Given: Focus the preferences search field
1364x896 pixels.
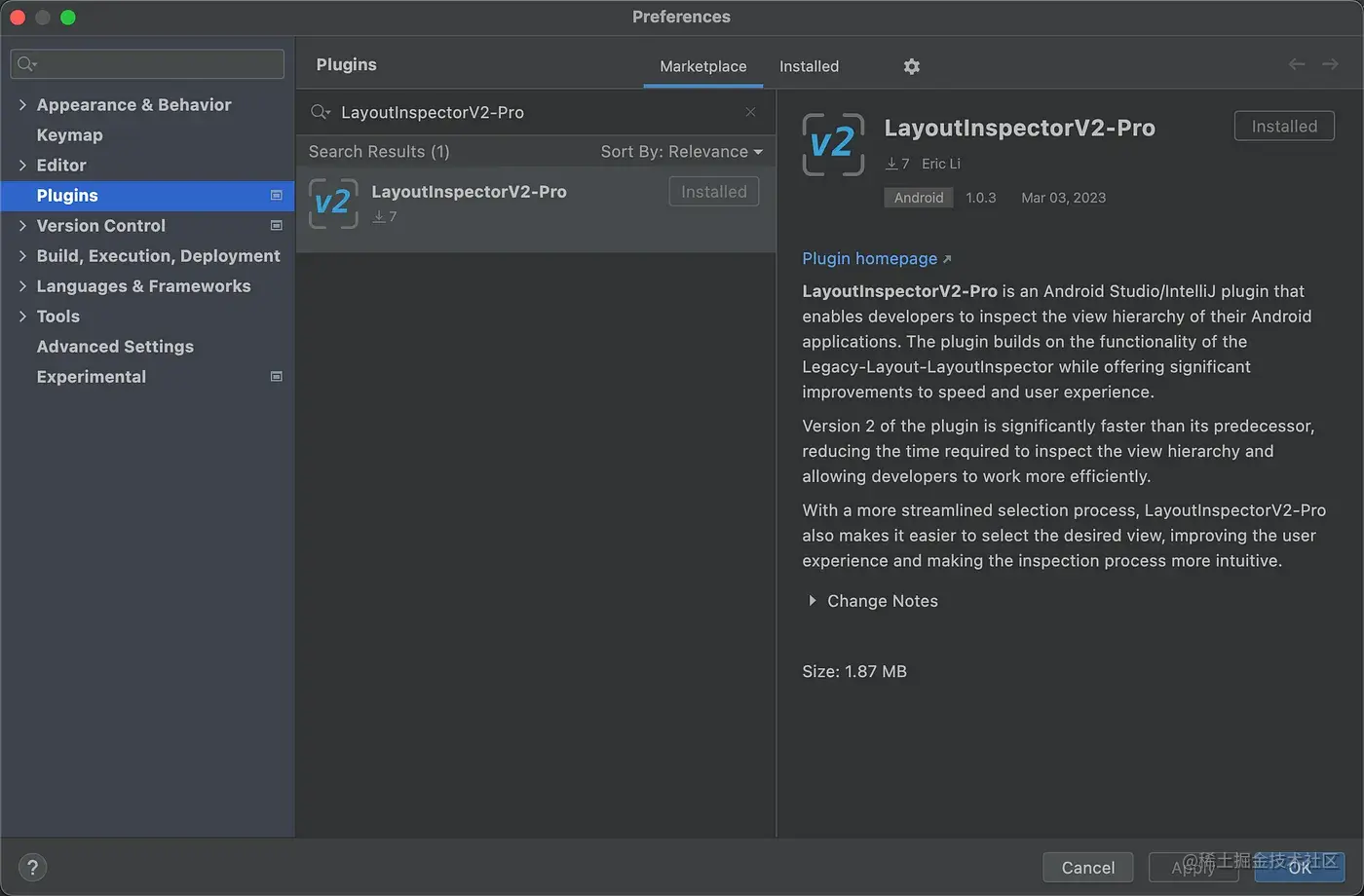Looking at the screenshot, I should point(147,64).
